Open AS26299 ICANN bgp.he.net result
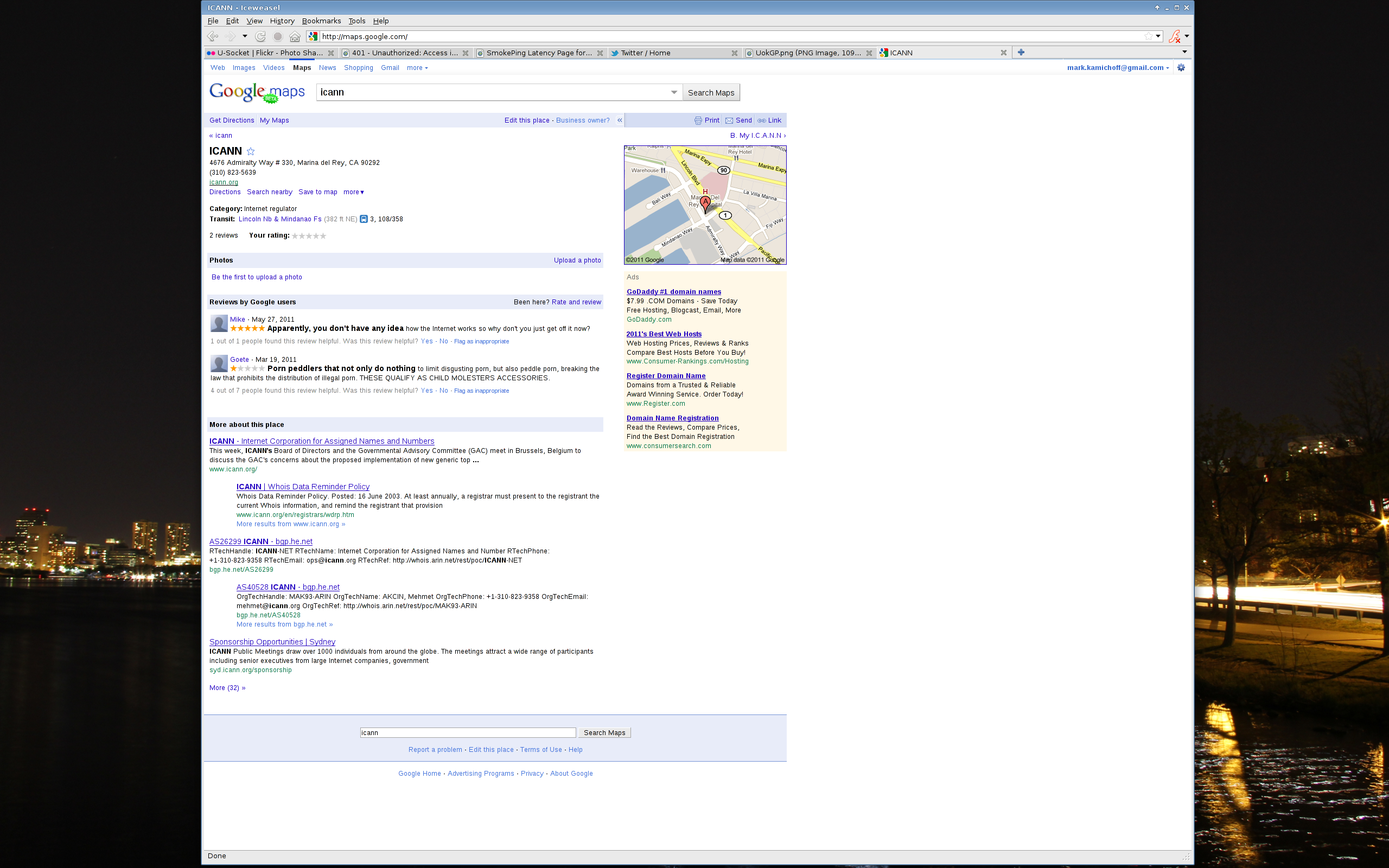 pyautogui.click(x=261, y=542)
